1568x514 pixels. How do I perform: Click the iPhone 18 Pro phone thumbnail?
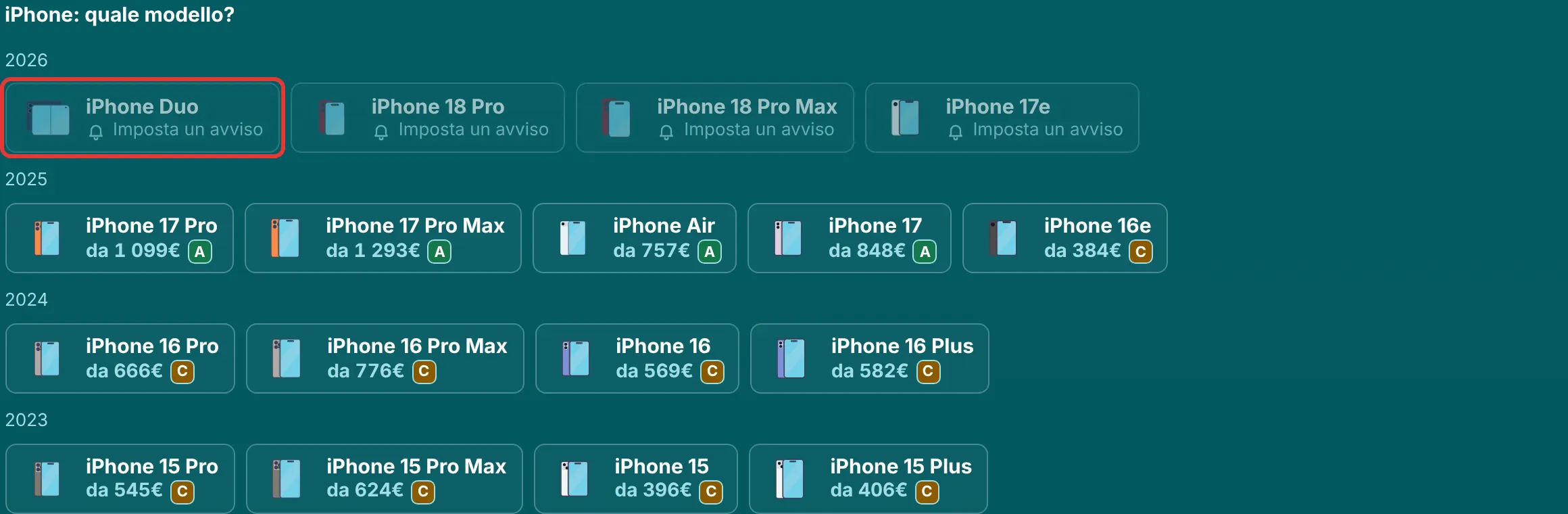pyautogui.click(x=332, y=118)
